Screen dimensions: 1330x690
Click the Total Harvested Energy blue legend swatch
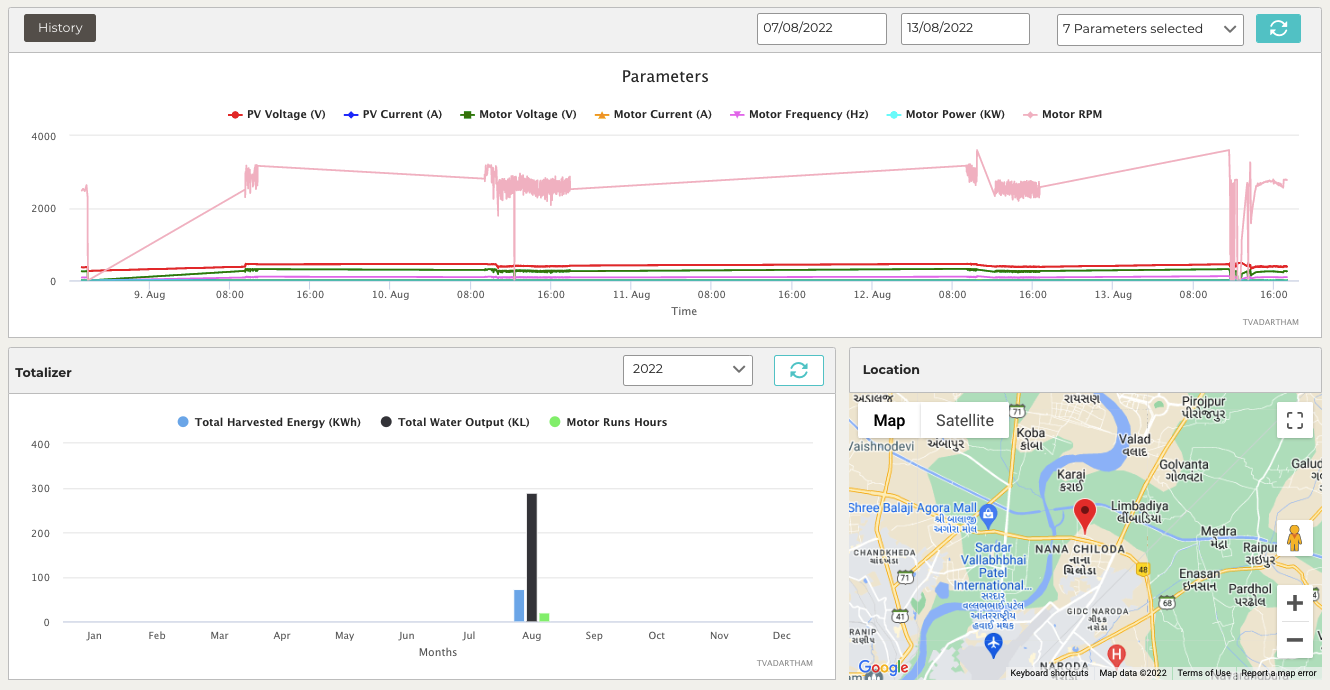pyautogui.click(x=183, y=422)
